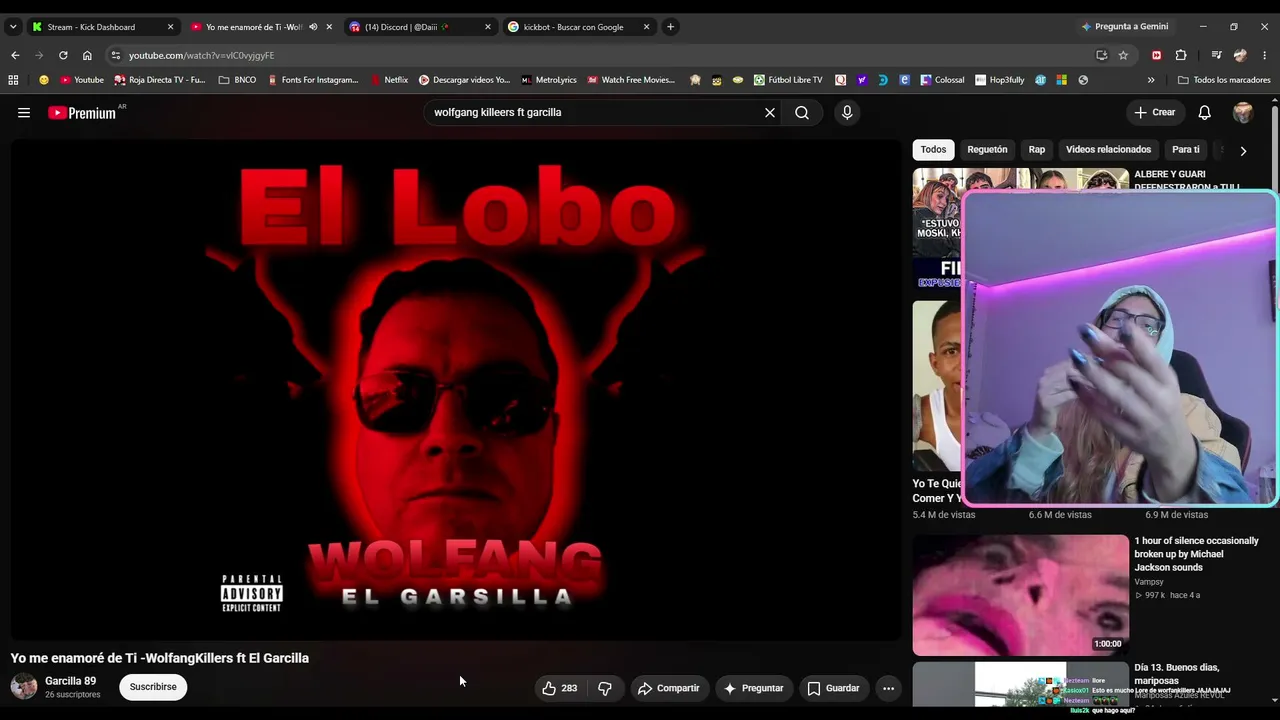Open the Youtube bookmark
Viewport: 1280px width, 720px height.
click(x=82, y=80)
